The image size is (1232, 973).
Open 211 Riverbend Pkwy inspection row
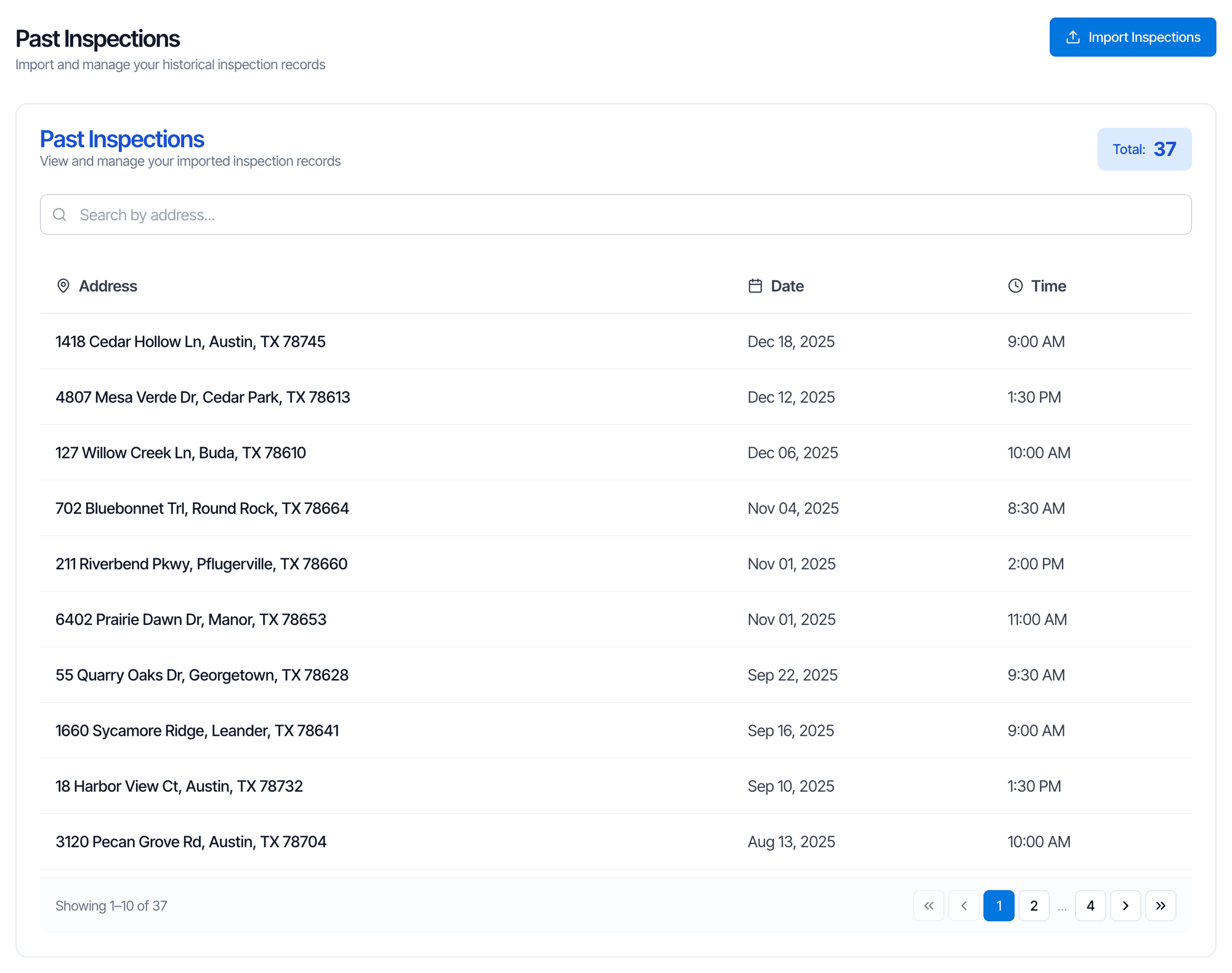615,564
